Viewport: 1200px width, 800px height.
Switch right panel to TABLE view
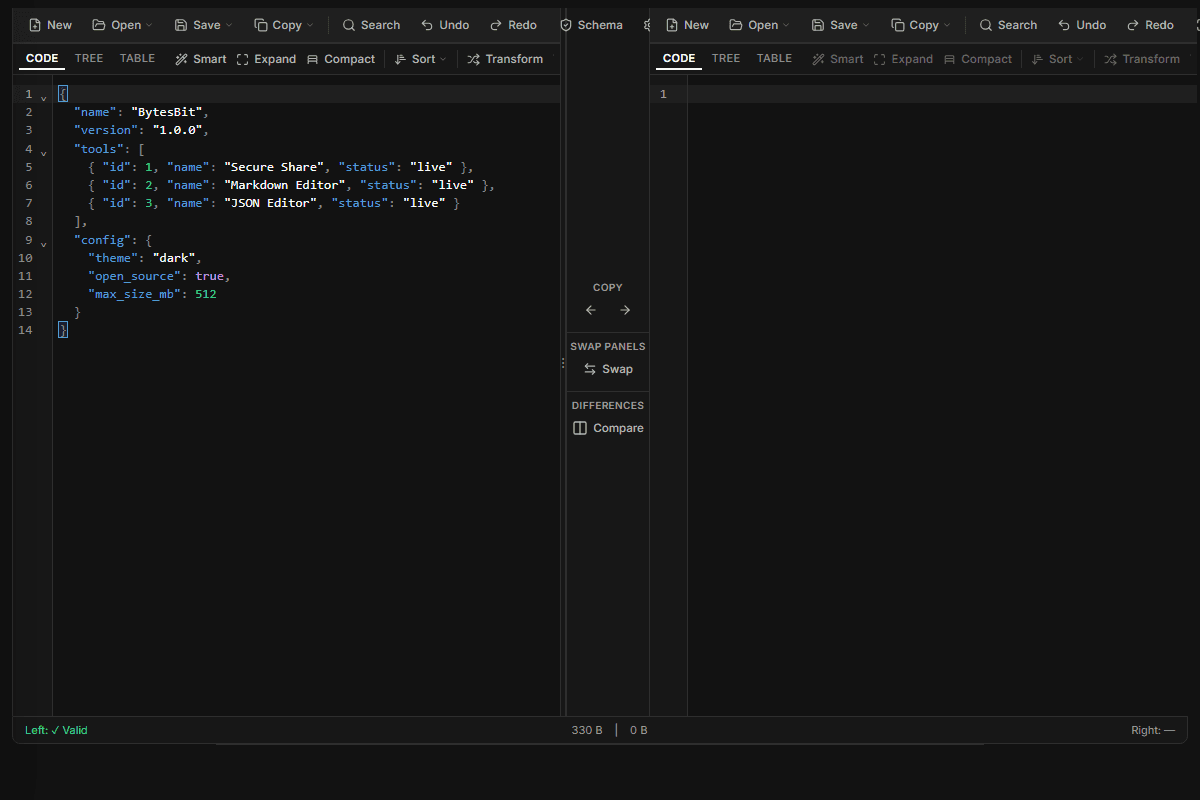pos(774,58)
